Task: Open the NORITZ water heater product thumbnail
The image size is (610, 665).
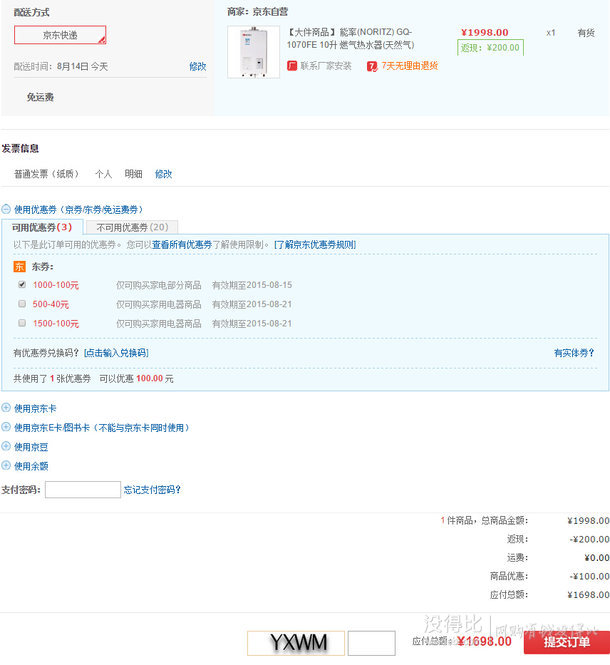Action: pyautogui.click(x=253, y=52)
